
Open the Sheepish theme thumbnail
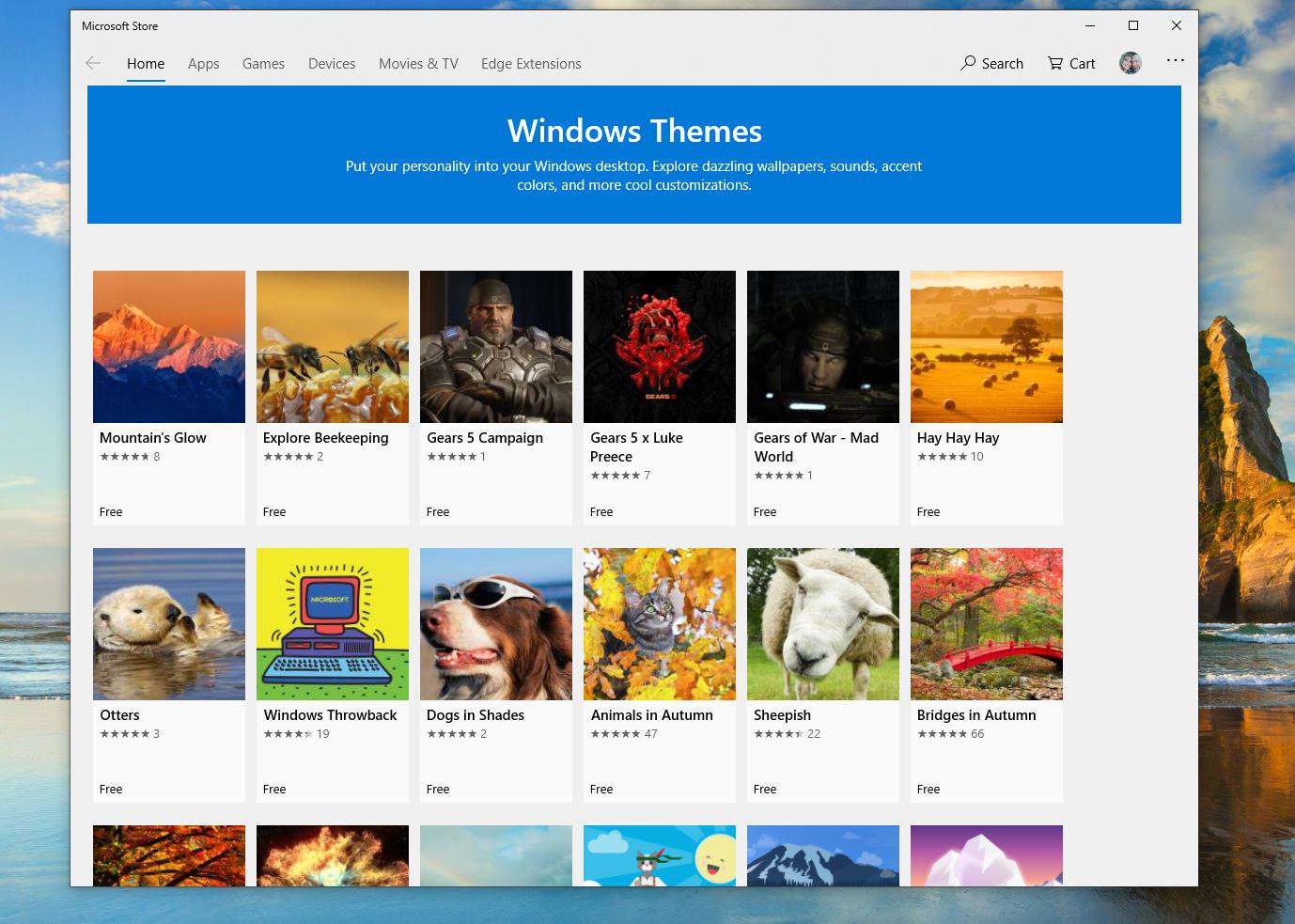point(823,624)
